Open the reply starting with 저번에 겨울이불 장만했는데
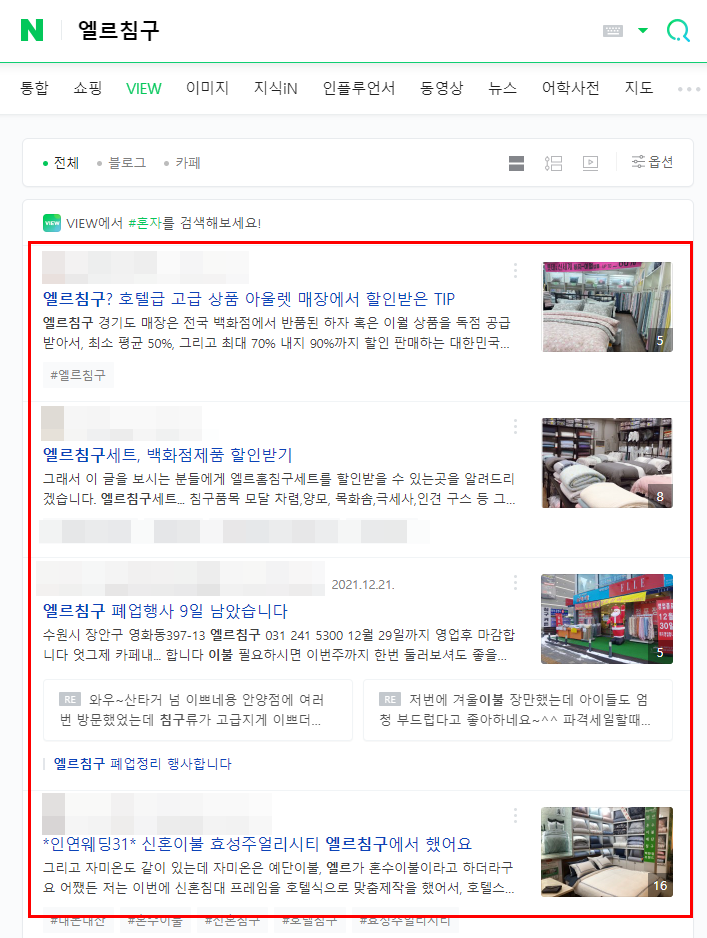Screen dimensions: 707x938 (518, 710)
